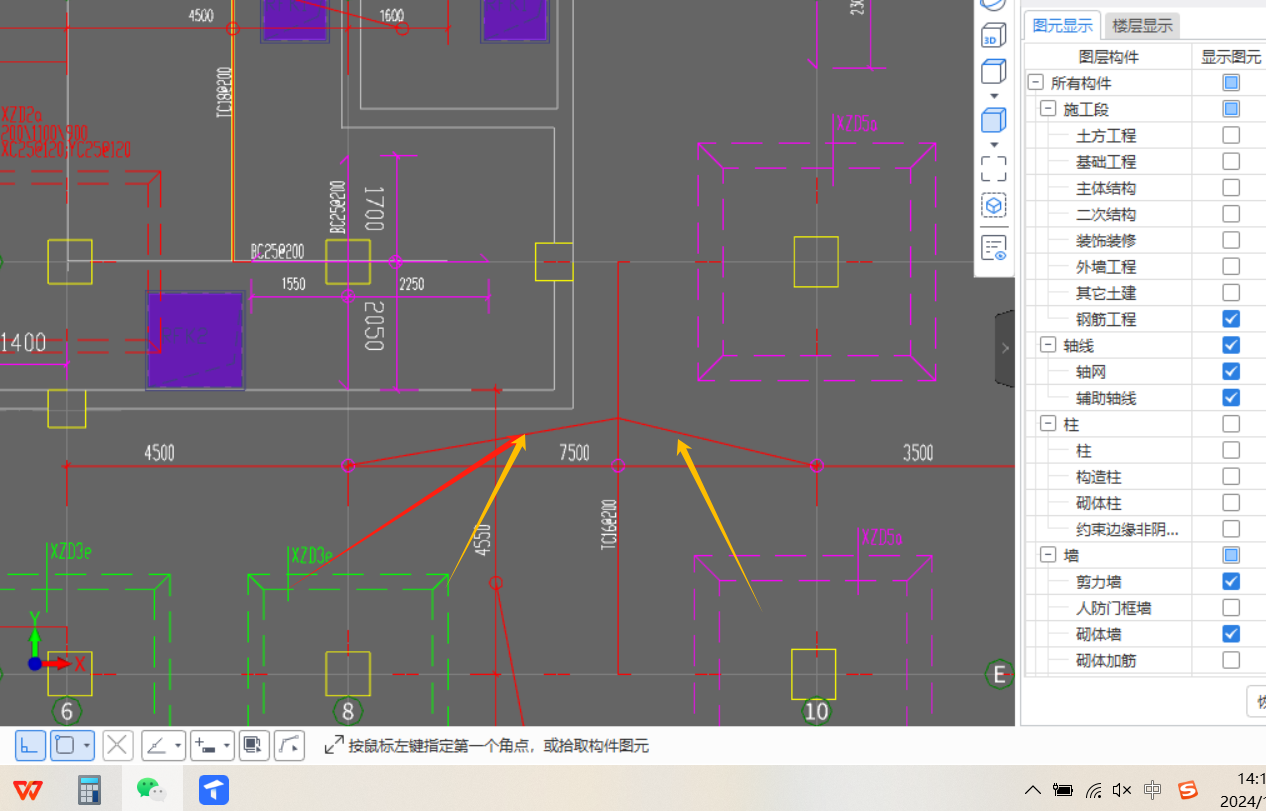This screenshot has width=1266, height=811.
Task: Open dropdown arrow below wireframe cube
Action: (994, 96)
